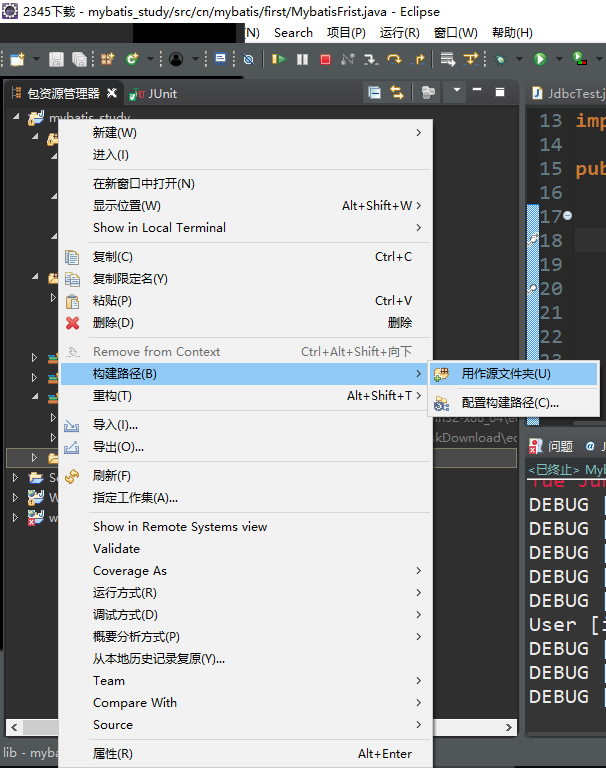Click 配置构建路径(C)... in submenu

(514, 403)
